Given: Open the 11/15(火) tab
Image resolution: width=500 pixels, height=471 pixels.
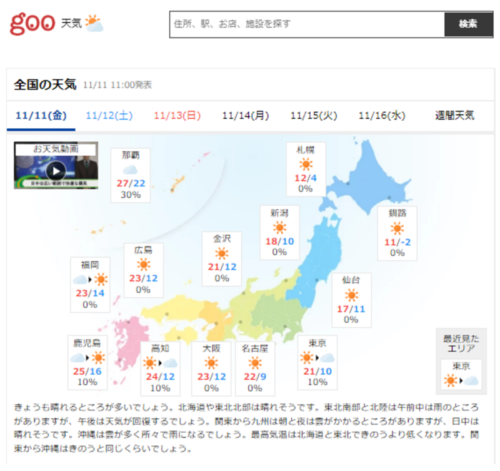Looking at the screenshot, I should click(314, 116).
